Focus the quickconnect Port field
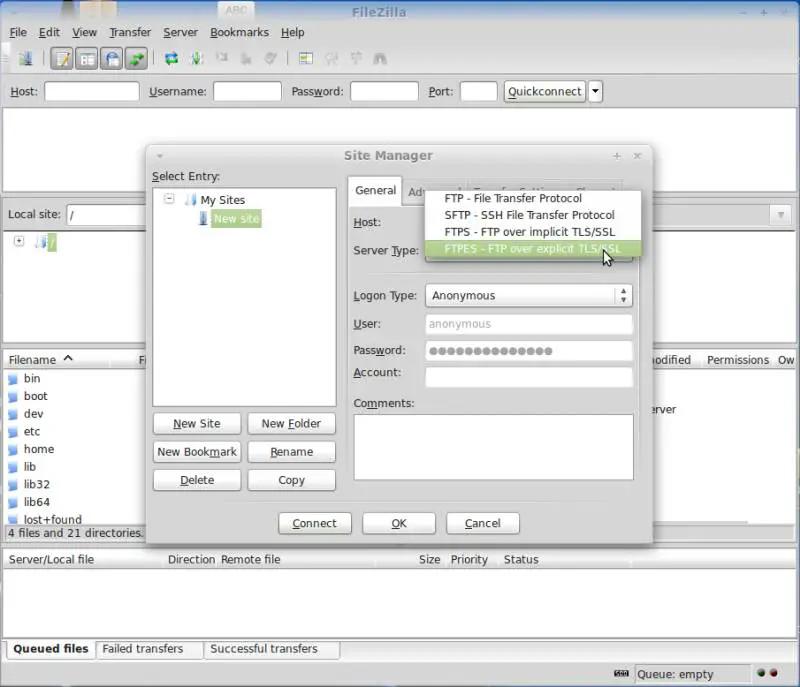 [x=479, y=92]
